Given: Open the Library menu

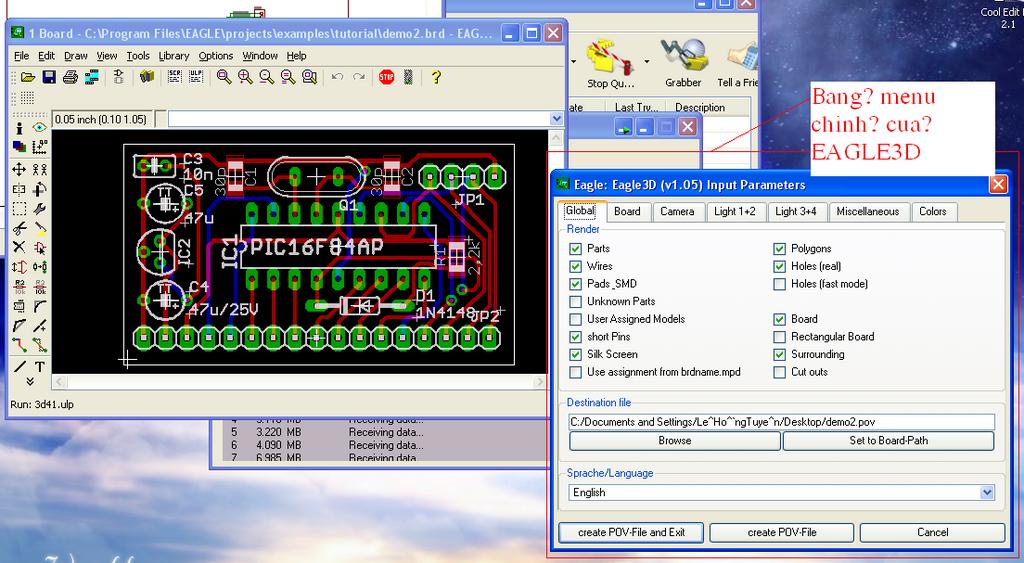Looking at the screenshot, I should click(173, 56).
